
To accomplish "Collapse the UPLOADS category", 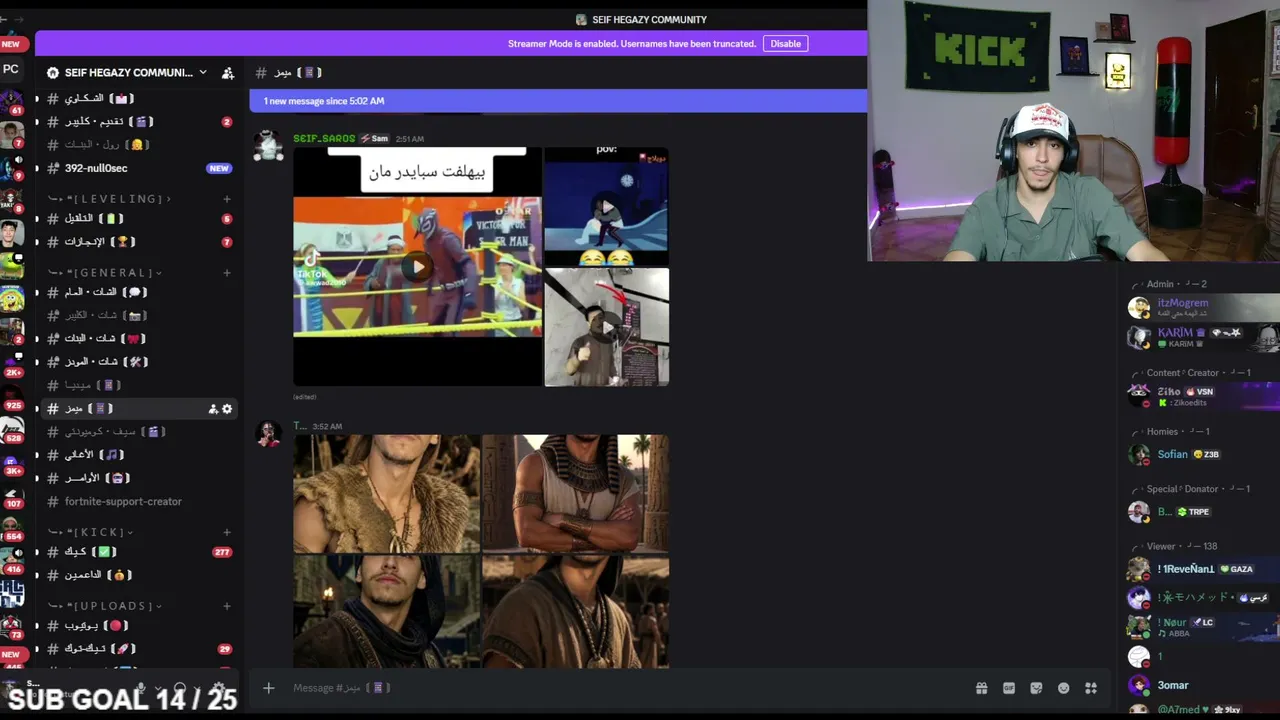I will (104, 606).
